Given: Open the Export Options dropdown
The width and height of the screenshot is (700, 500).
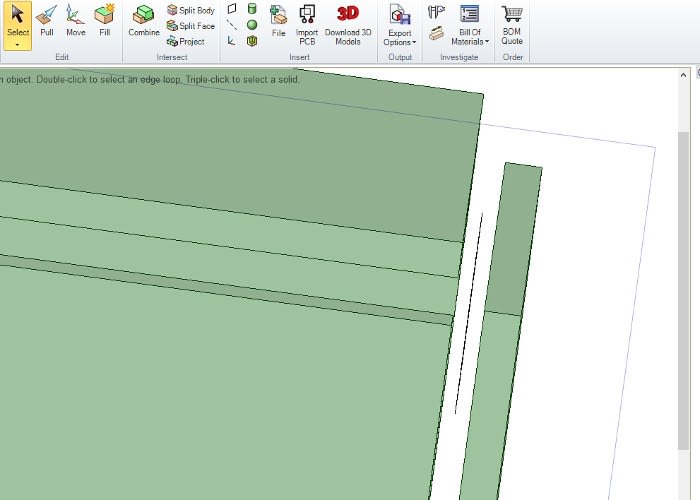Looking at the screenshot, I should [400, 25].
